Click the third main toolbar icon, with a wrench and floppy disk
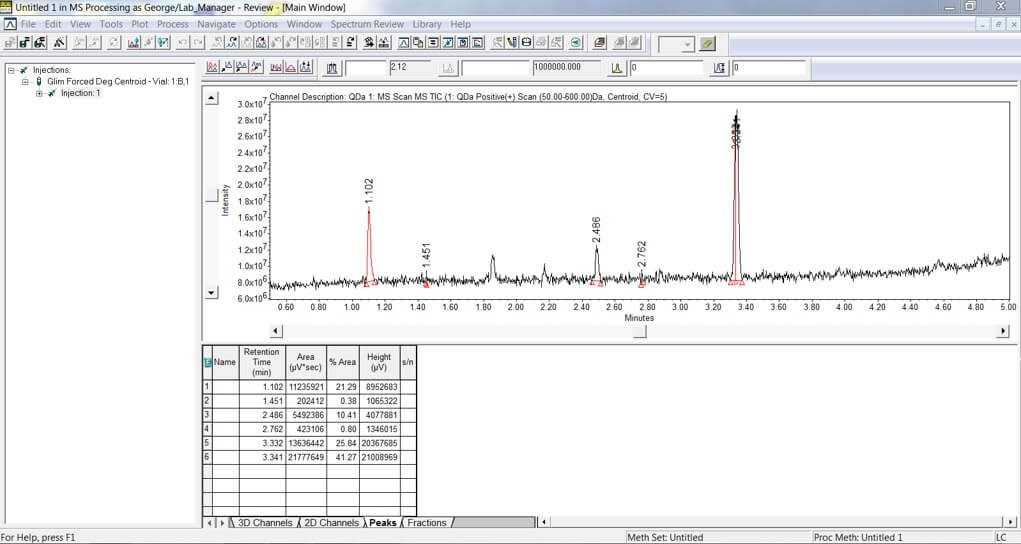This screenshot has width=1021, height=544. click(x=40, y=43)
